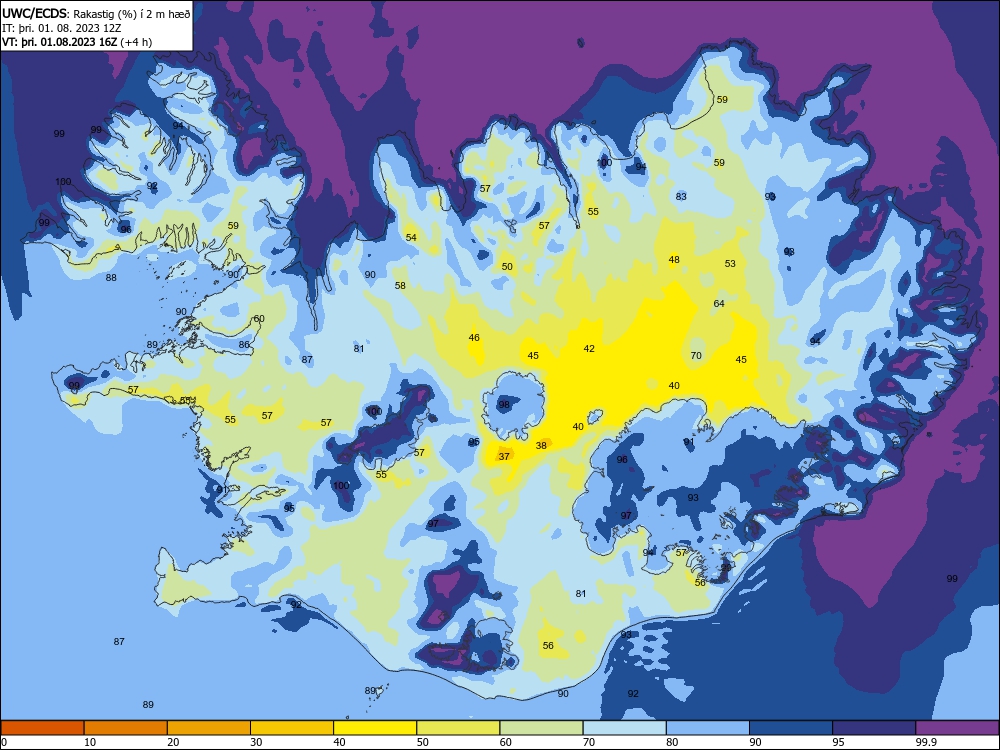
Task: Click the 0–10% dark orange legend swatch
Action: tap(42, 728)
